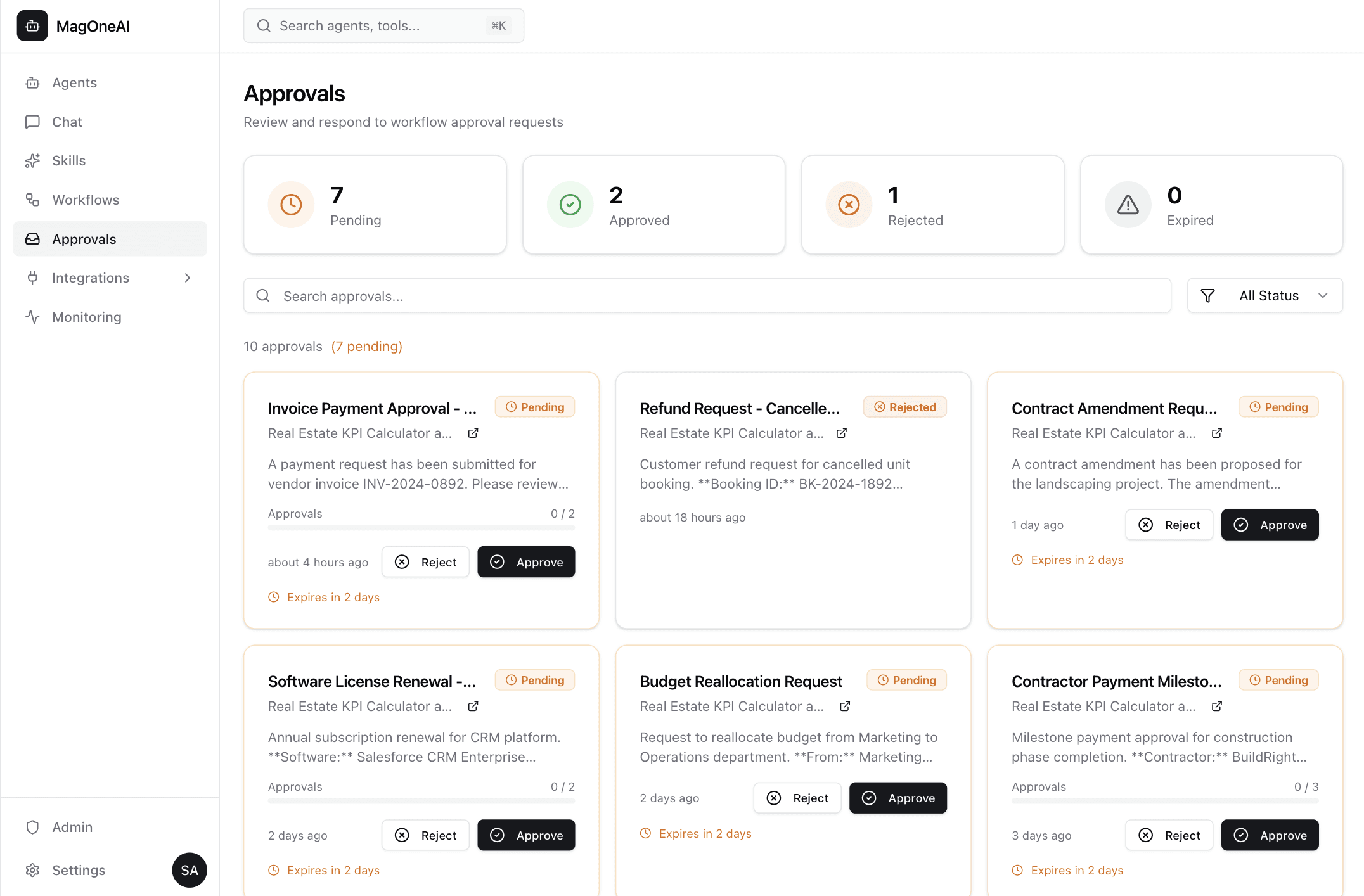Viewport: 1364px width, 896px height.
Task: Open the Skills sidebar item
Action: pyautogui.click(x=68, y=161)
